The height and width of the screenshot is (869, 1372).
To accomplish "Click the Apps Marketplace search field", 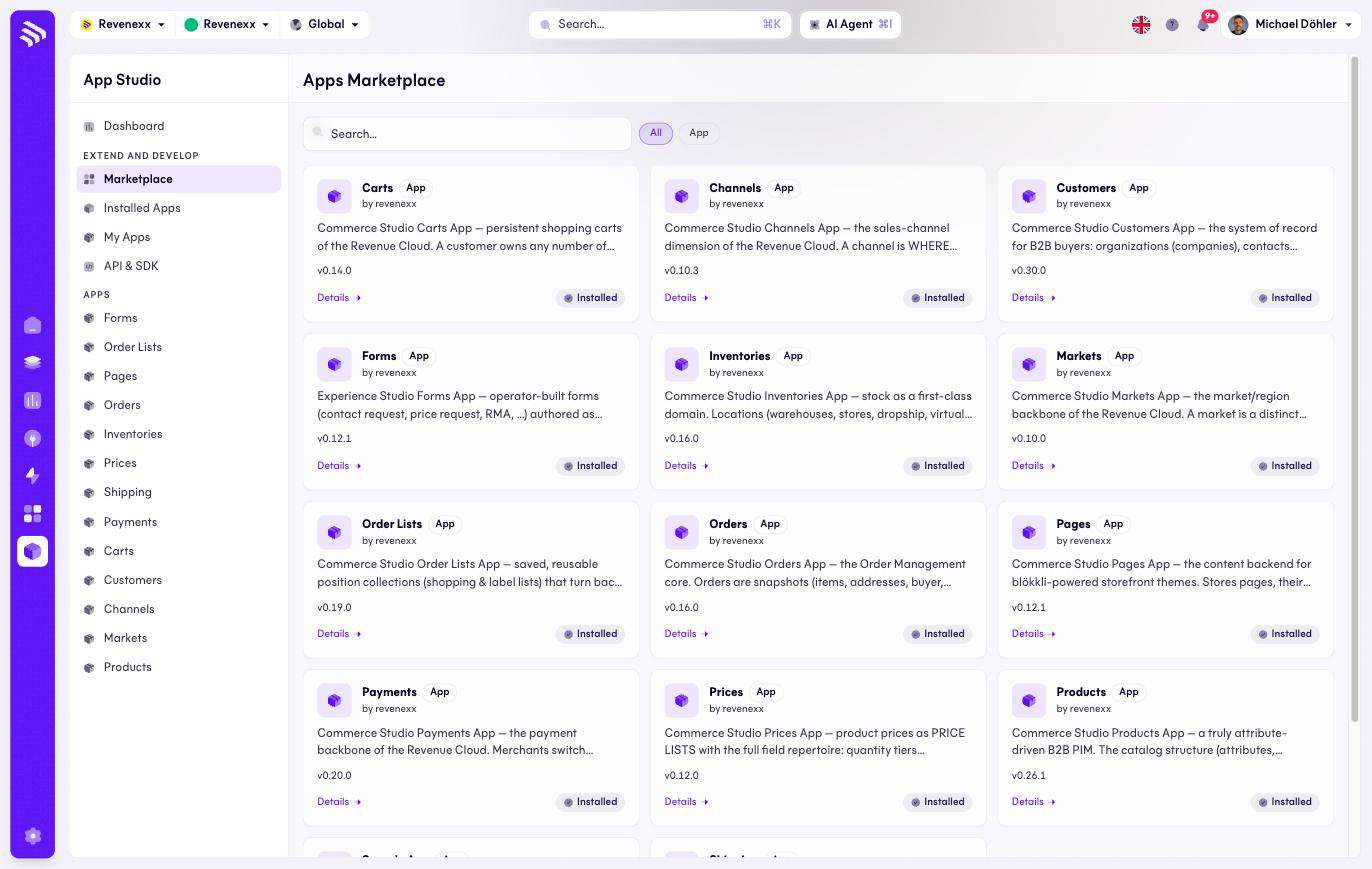I will click(x=467, y=134).
